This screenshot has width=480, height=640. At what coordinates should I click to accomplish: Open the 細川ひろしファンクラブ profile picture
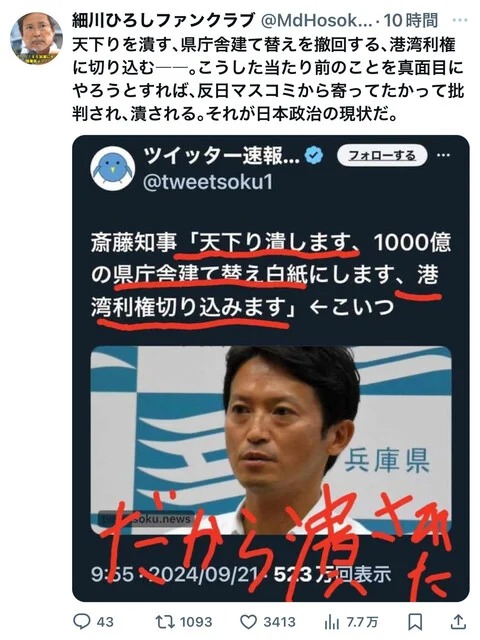click(x=36, y=38)
